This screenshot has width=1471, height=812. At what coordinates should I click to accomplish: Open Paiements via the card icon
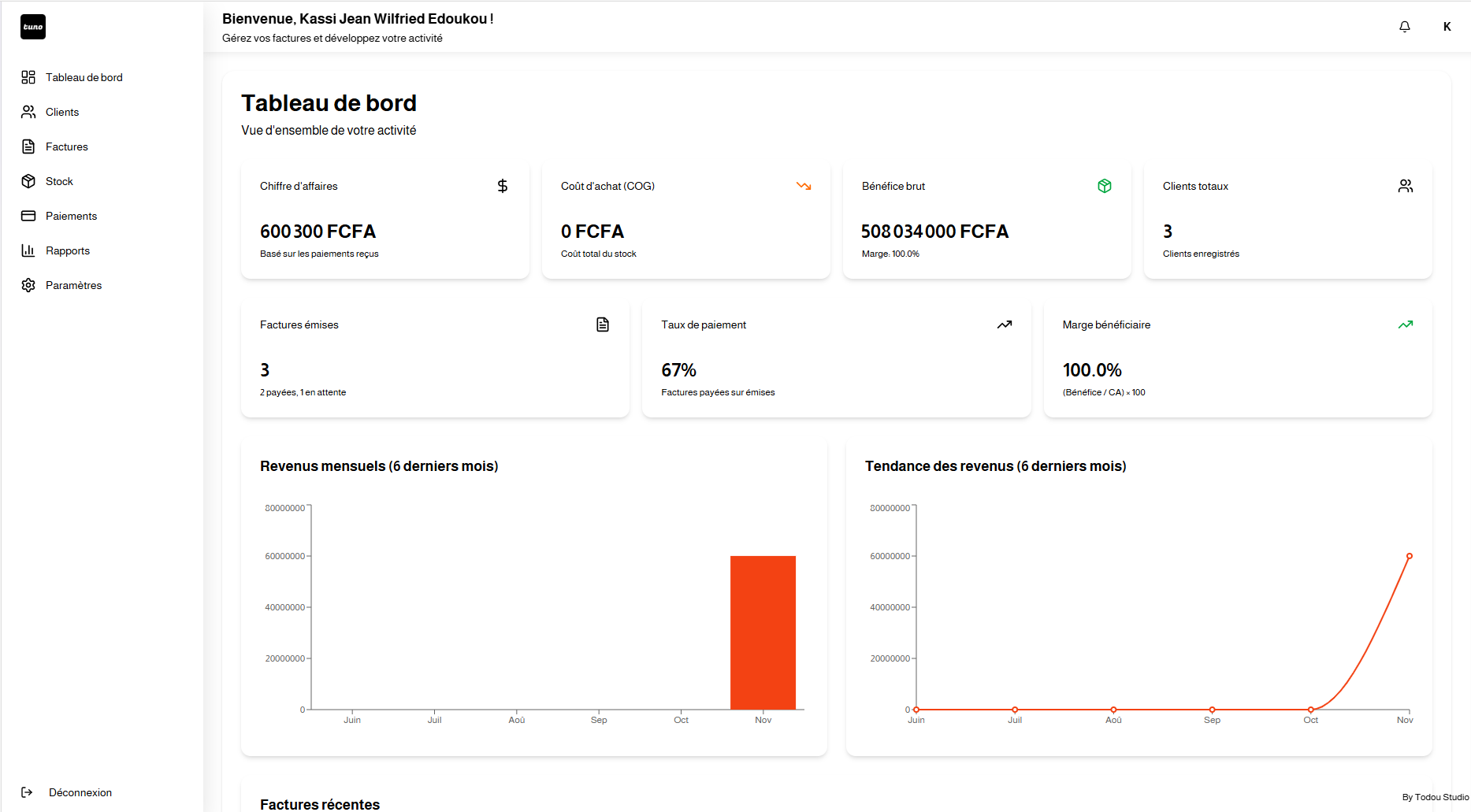[x=28, y=216]
